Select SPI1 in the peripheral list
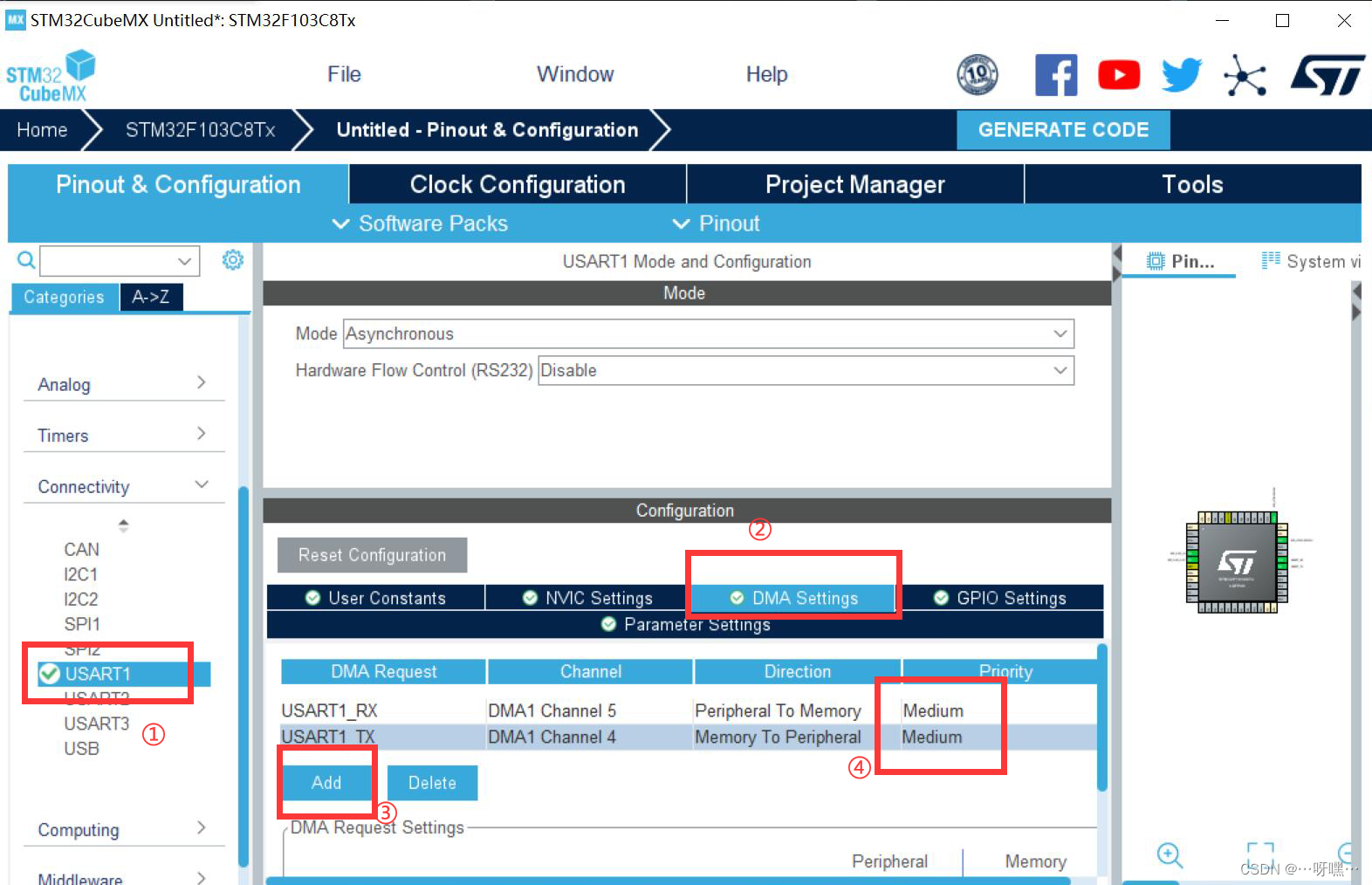Viewport: 1372px width, 885px height. pos(82,624)
